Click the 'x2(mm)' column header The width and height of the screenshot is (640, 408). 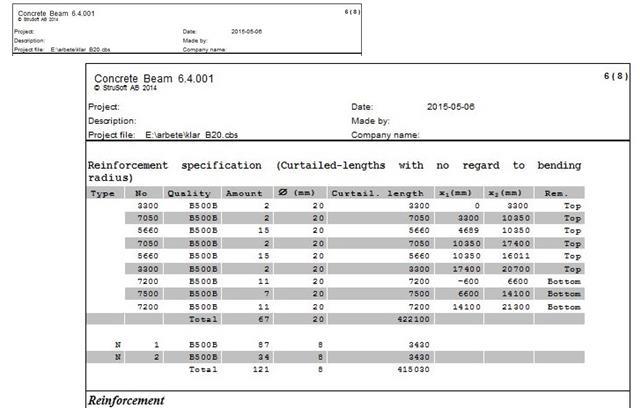pos(506,193)
